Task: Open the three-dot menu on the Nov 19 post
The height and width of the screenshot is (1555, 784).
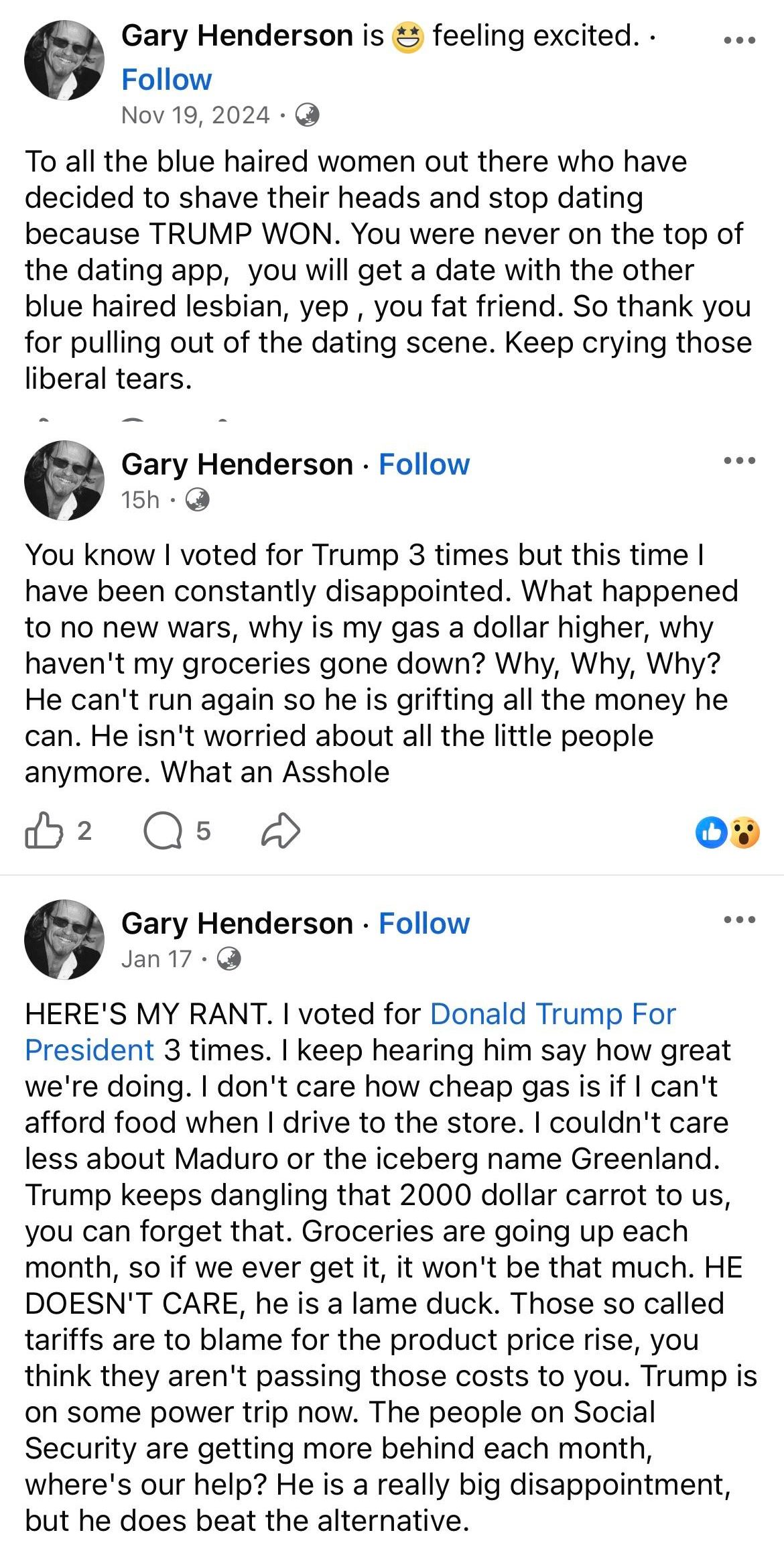Action: click(740, 40)
